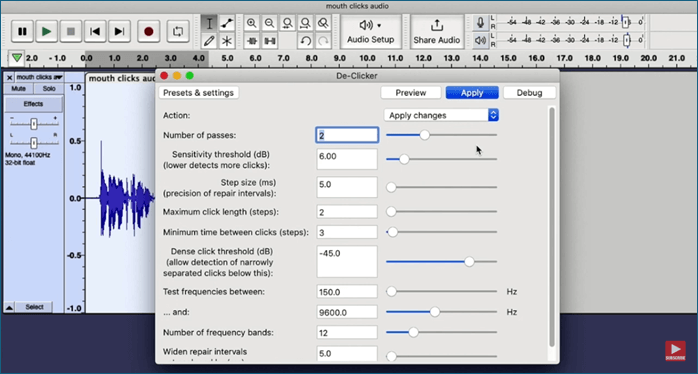Click the green timeline playhead triangle
This screenshot has width=698, height=374.
[17, 58]
